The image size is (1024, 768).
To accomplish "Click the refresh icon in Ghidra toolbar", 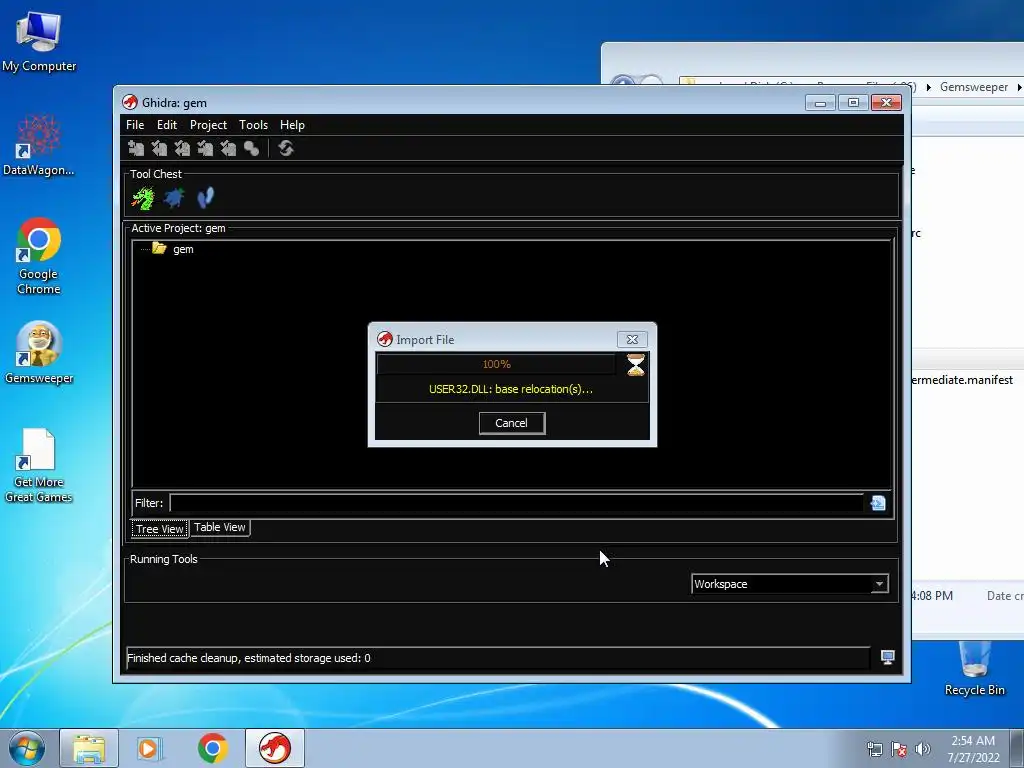I will pos(285,149).
